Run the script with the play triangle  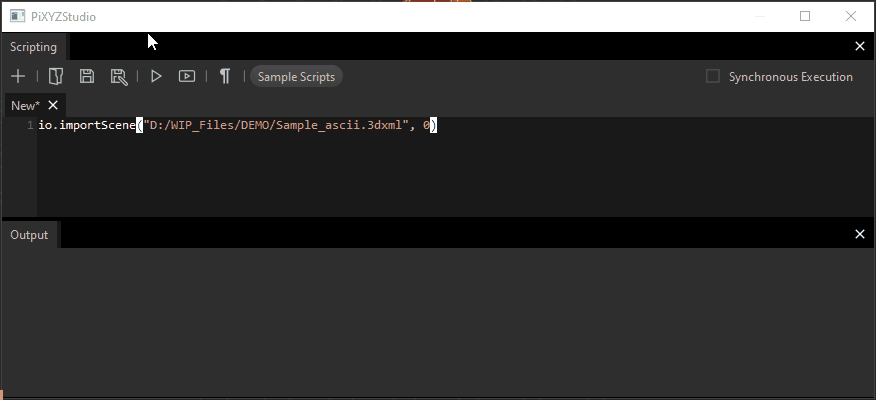point(156,76)
